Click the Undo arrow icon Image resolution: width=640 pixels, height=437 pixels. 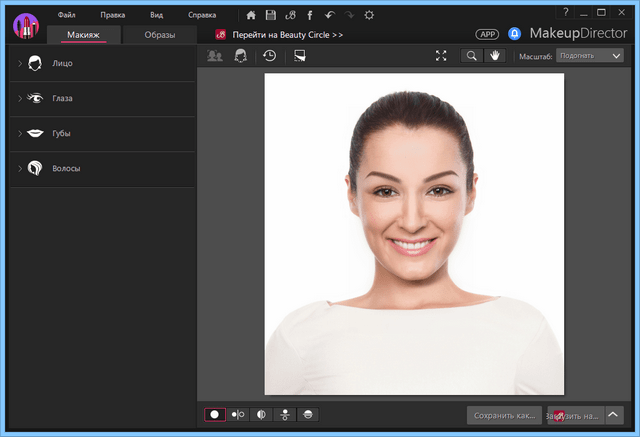(329, 15)
